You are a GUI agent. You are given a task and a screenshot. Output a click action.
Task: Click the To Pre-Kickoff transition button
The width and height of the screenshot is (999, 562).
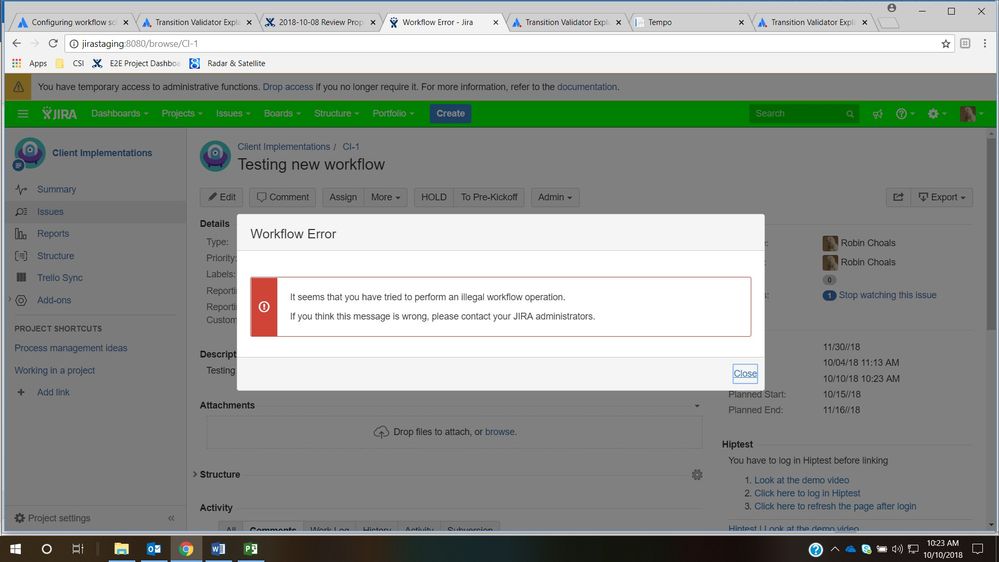489,197
